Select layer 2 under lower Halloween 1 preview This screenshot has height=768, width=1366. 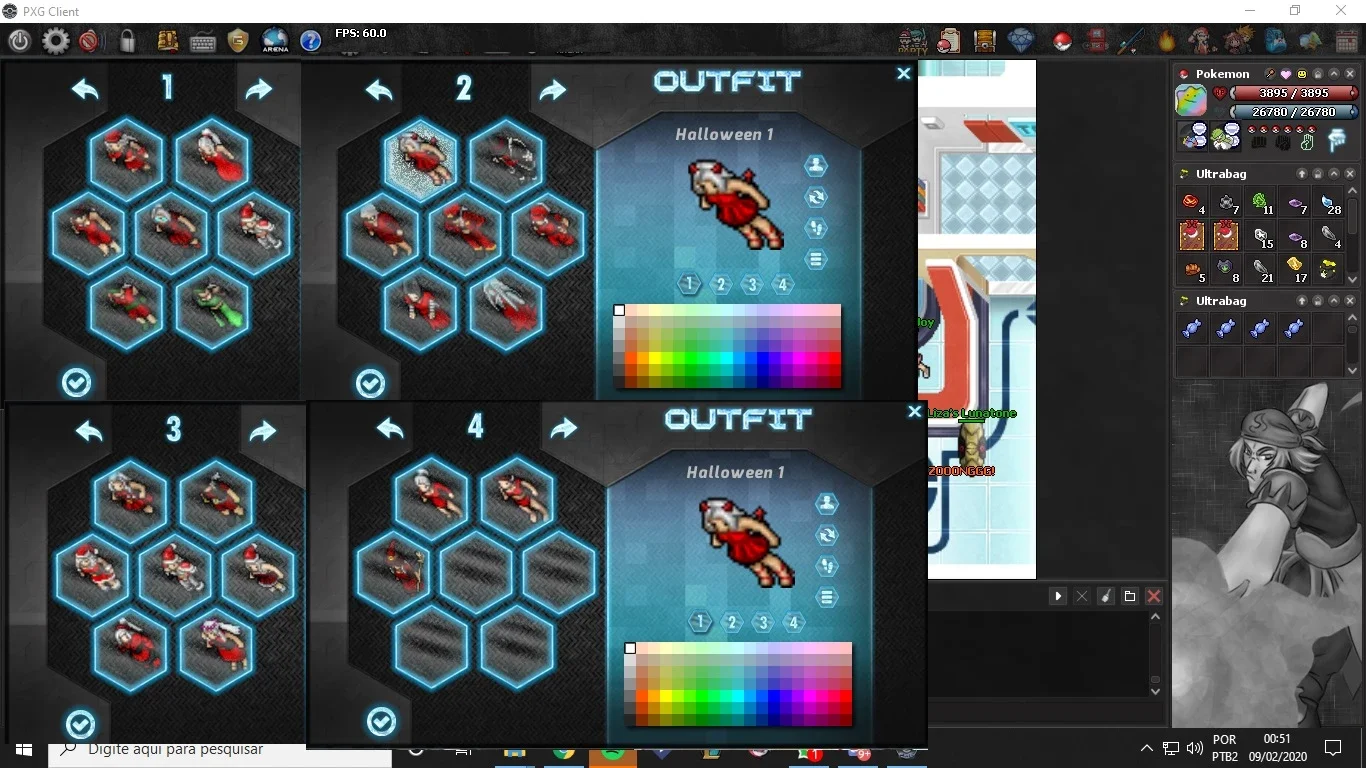click(732, 623)
